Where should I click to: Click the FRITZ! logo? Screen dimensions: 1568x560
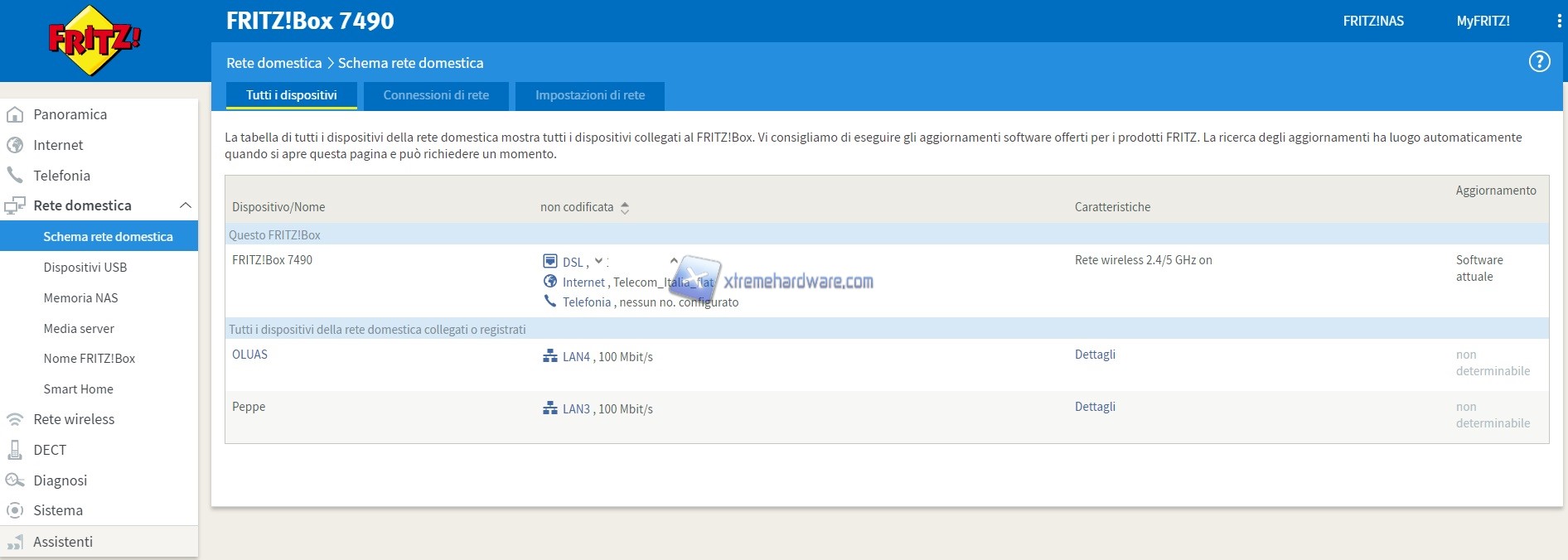(94, 41)
